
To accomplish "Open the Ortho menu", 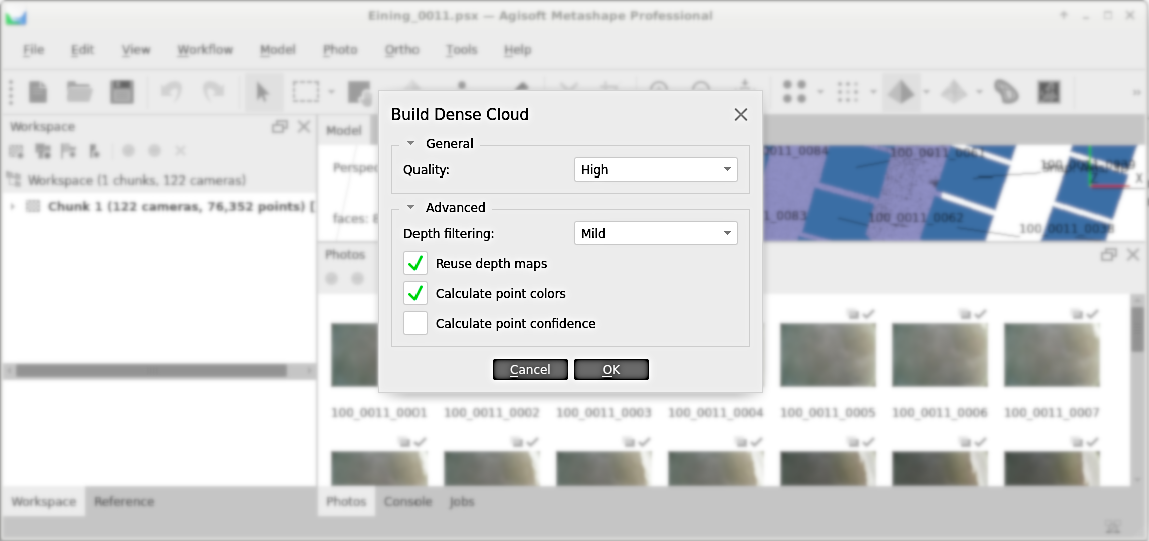I will [402, 50].
